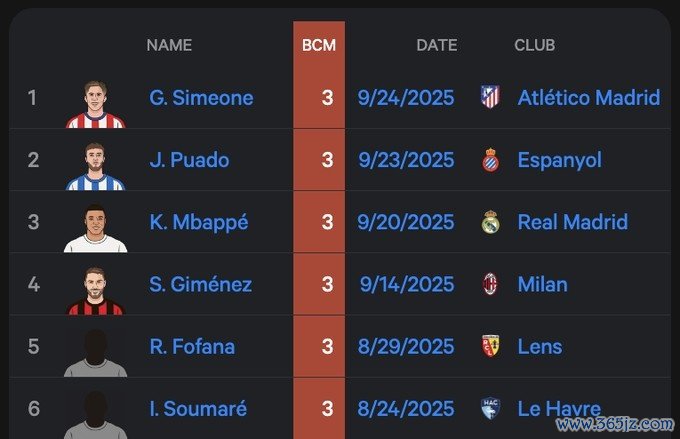Open J. Puado's player avatar
680x439 pixels.
click(x=95, y=165)
